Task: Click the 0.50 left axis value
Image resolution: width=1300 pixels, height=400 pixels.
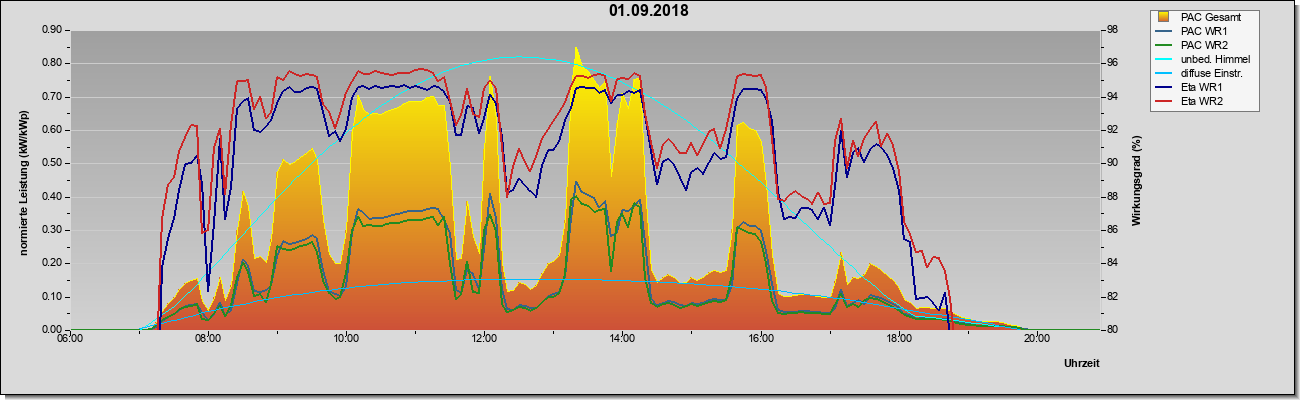Action: [53, 163]
